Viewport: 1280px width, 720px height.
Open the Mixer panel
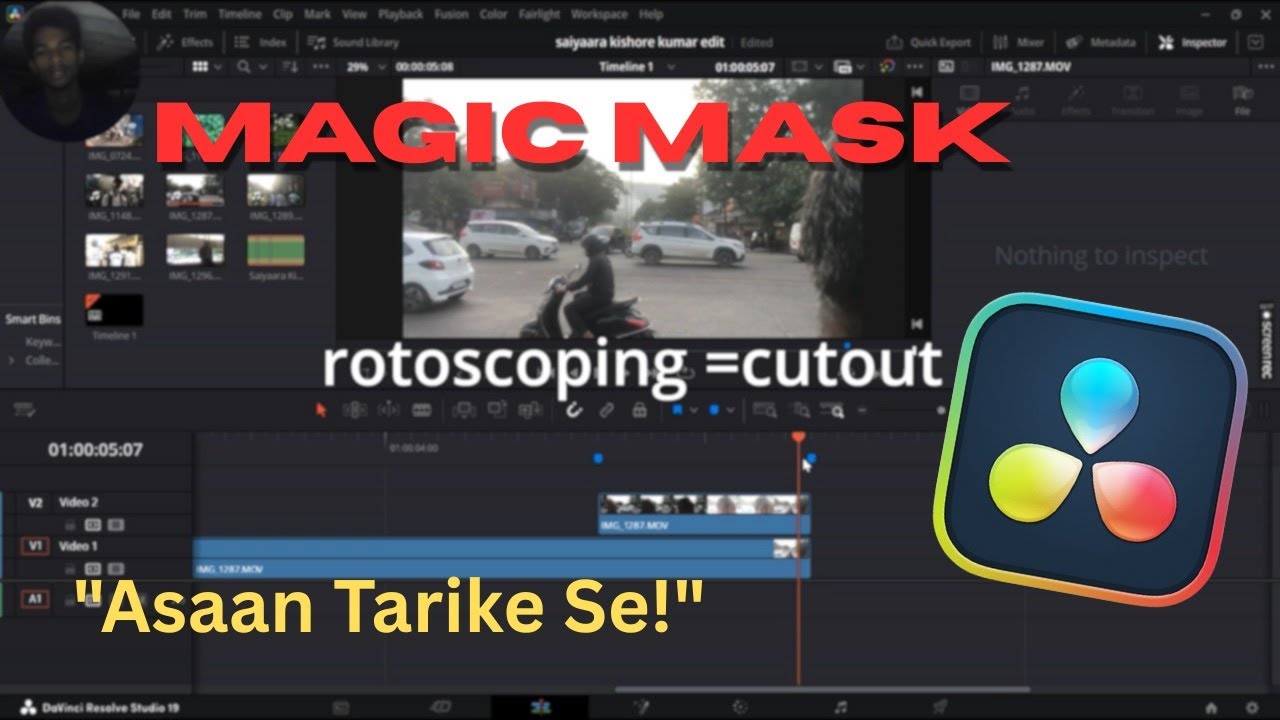pos(1019,42)
